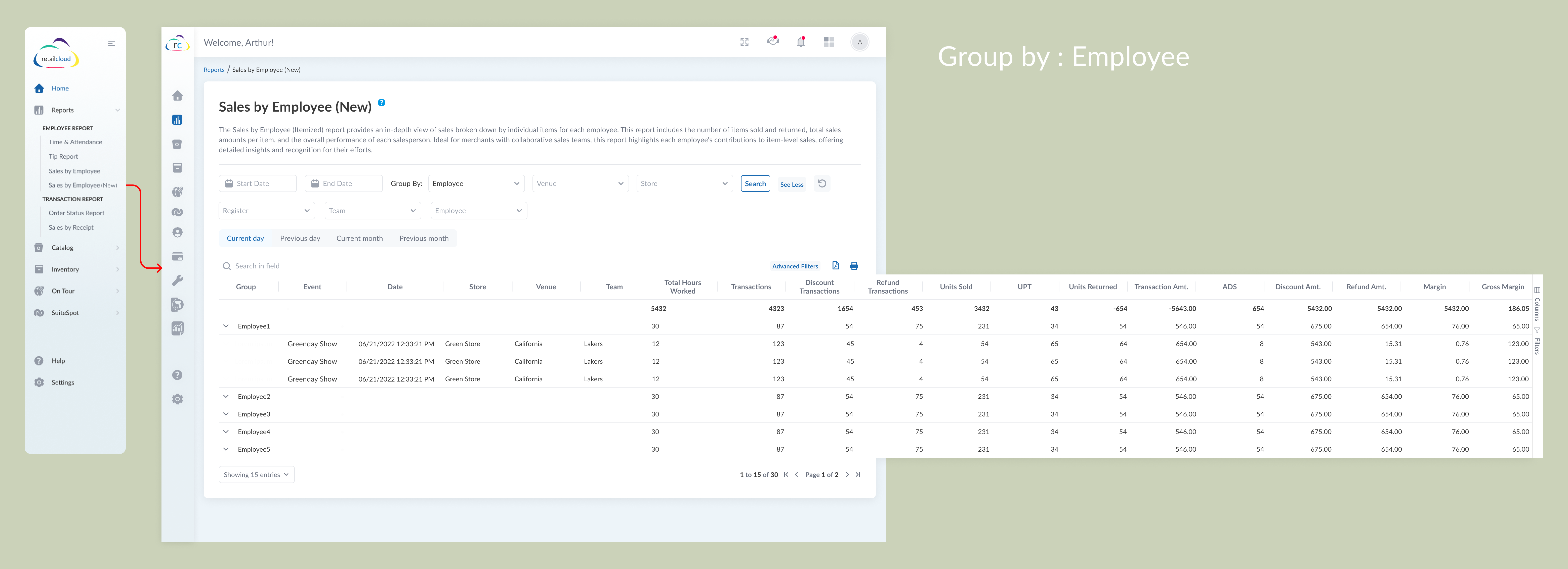Open the Venue dropdown

(x=580, y=183)
